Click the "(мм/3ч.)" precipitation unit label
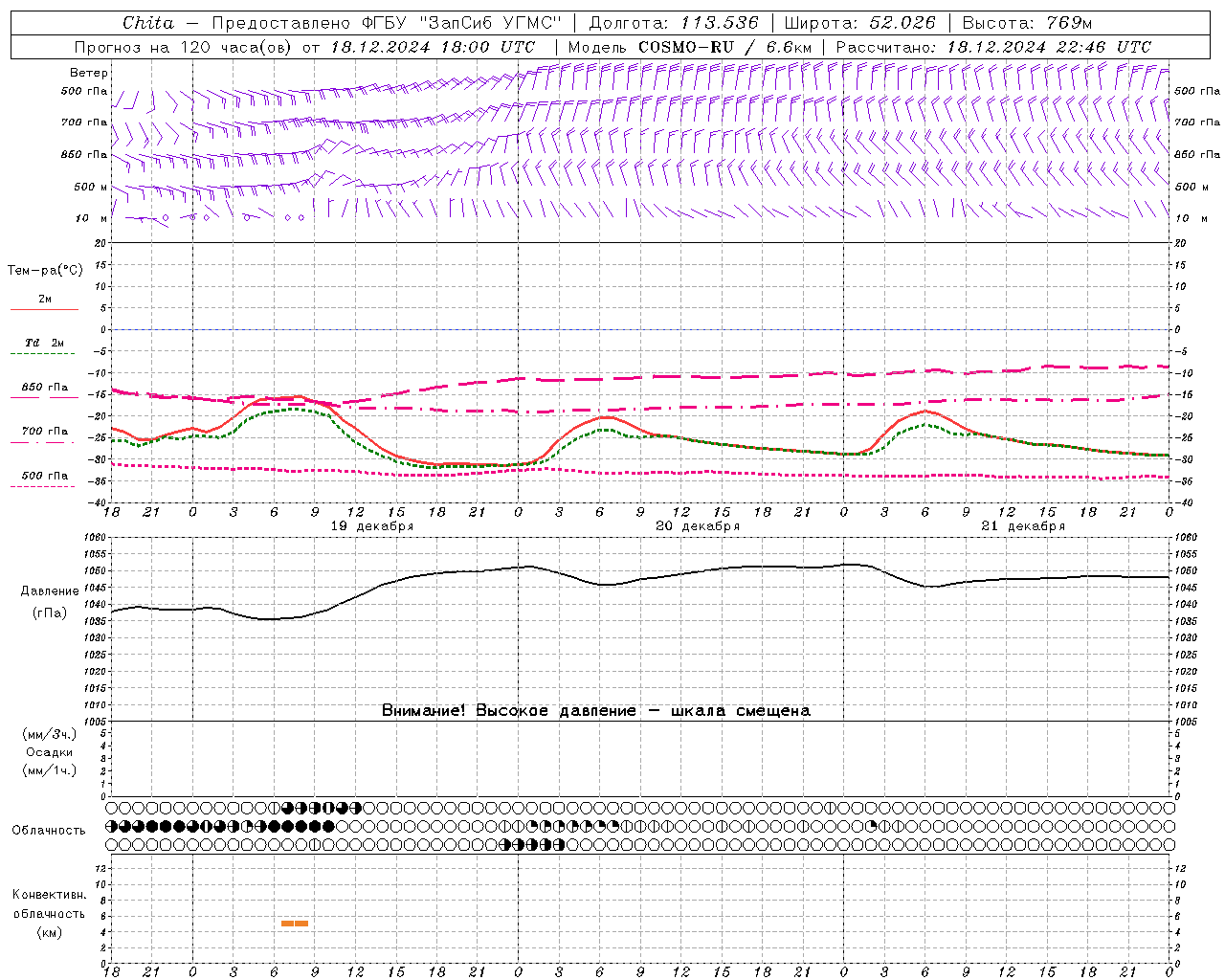 click(x=50, y=734)
